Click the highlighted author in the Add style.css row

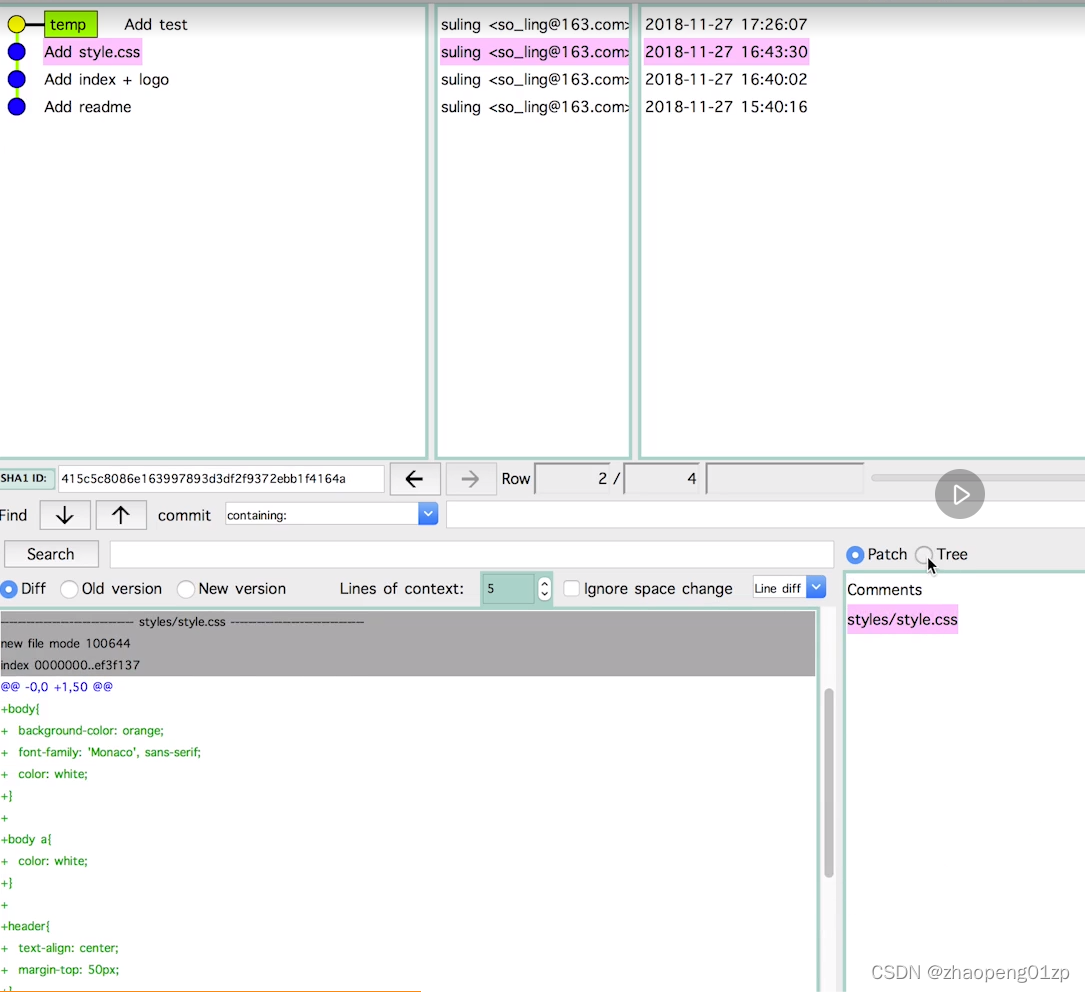535,52
